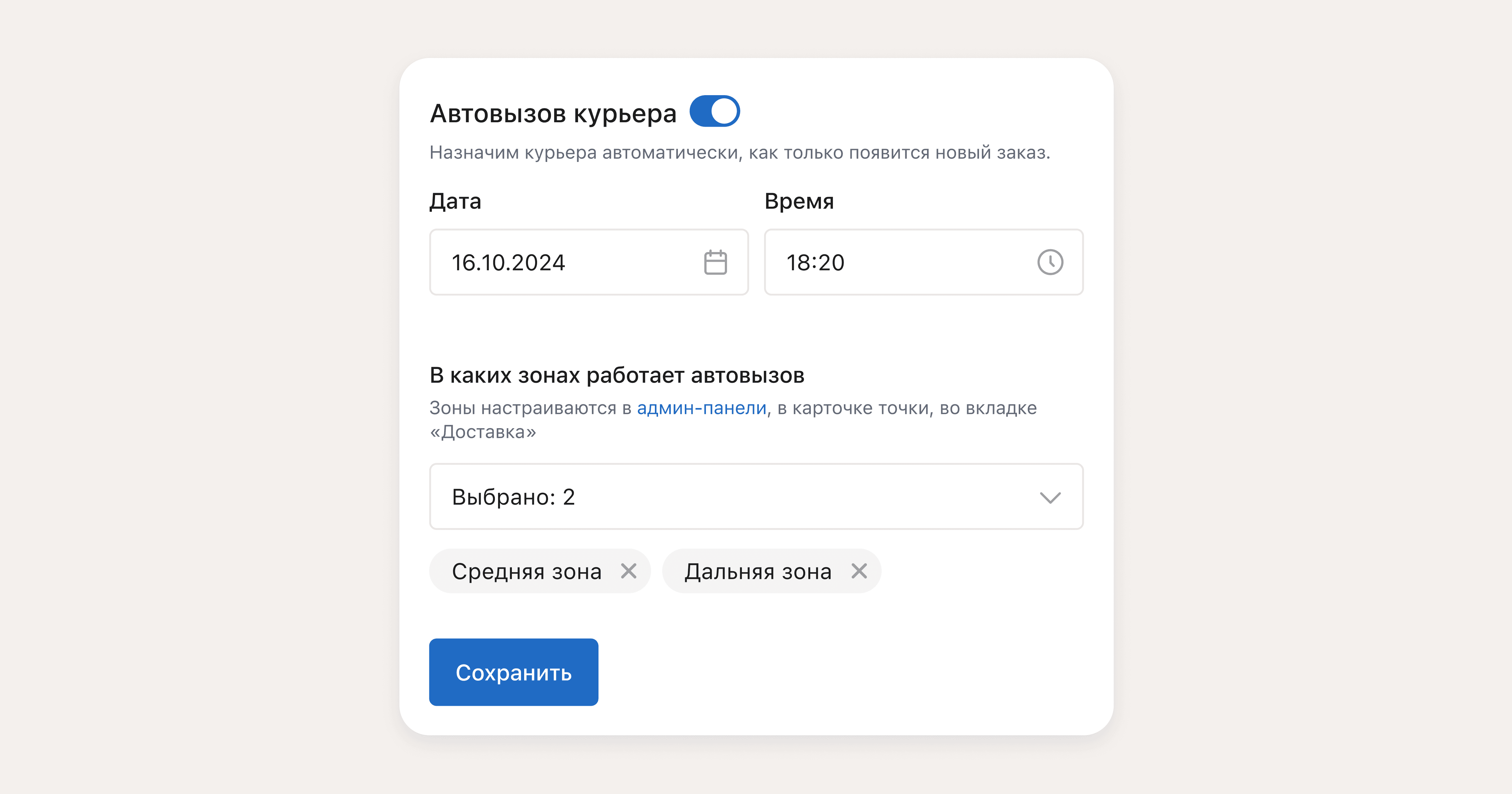Remove the Средняя зона chip

pos(629,571)
